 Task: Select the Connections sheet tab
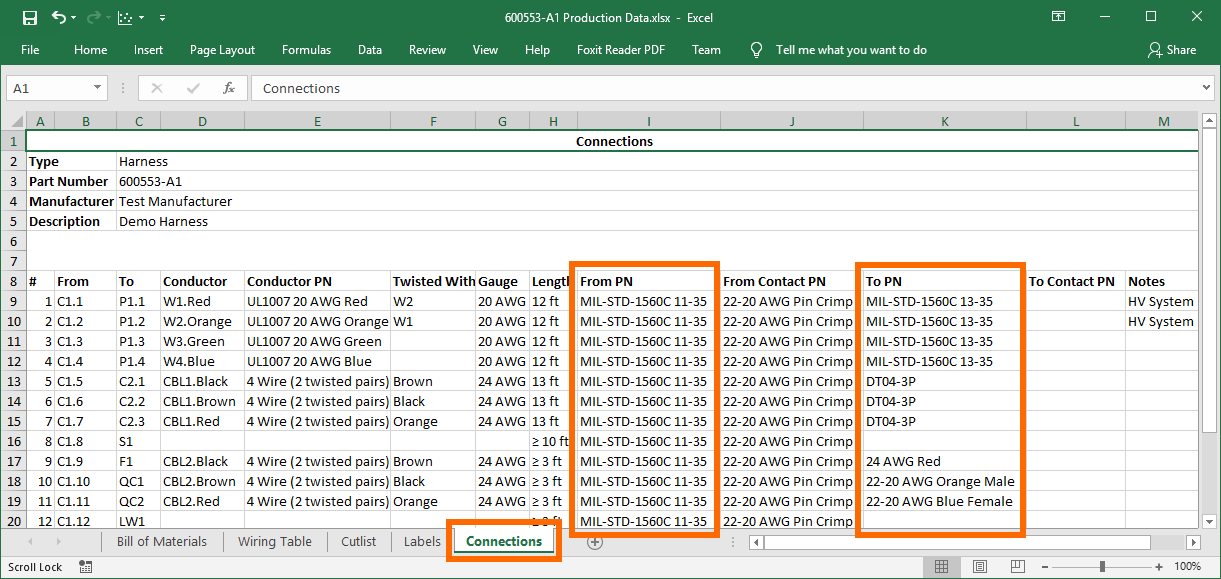[504, 541]
